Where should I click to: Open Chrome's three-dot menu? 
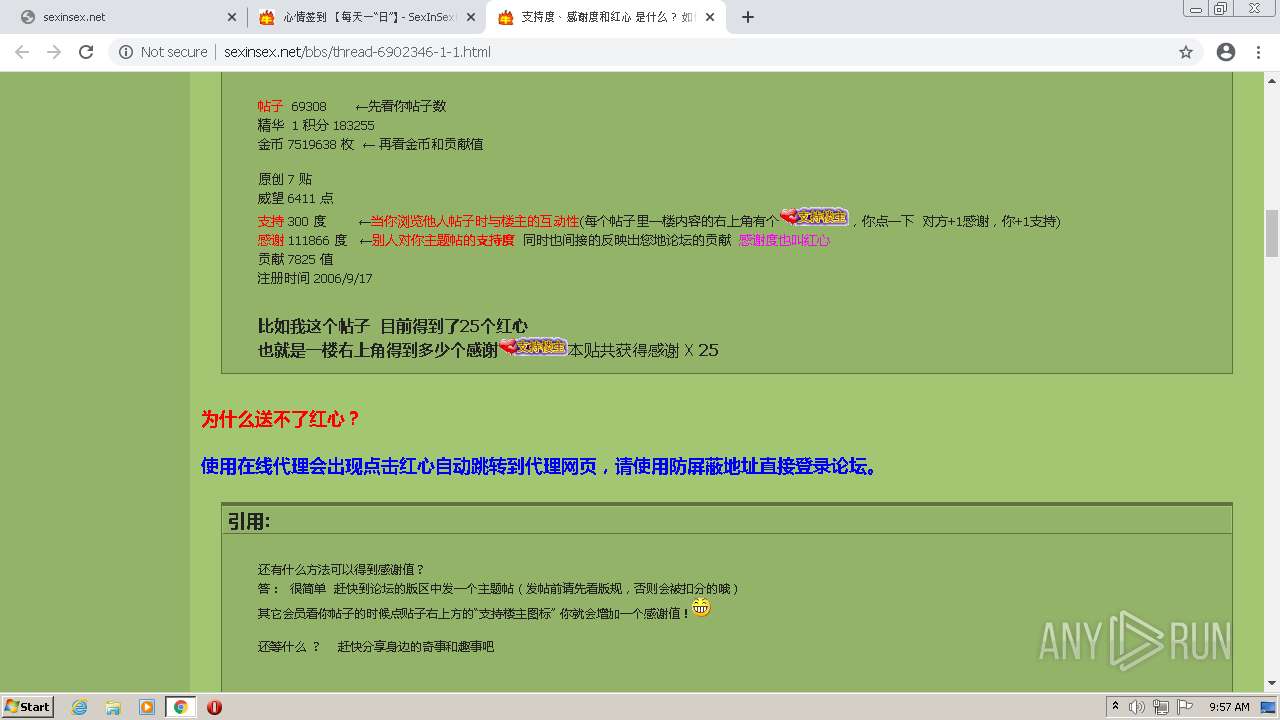(x=1258, y=52)
